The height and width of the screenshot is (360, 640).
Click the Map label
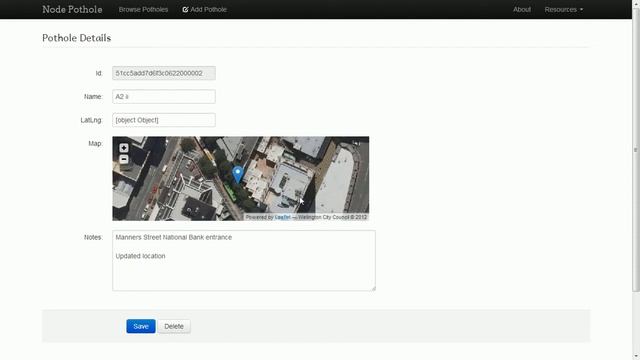point(96,144)
